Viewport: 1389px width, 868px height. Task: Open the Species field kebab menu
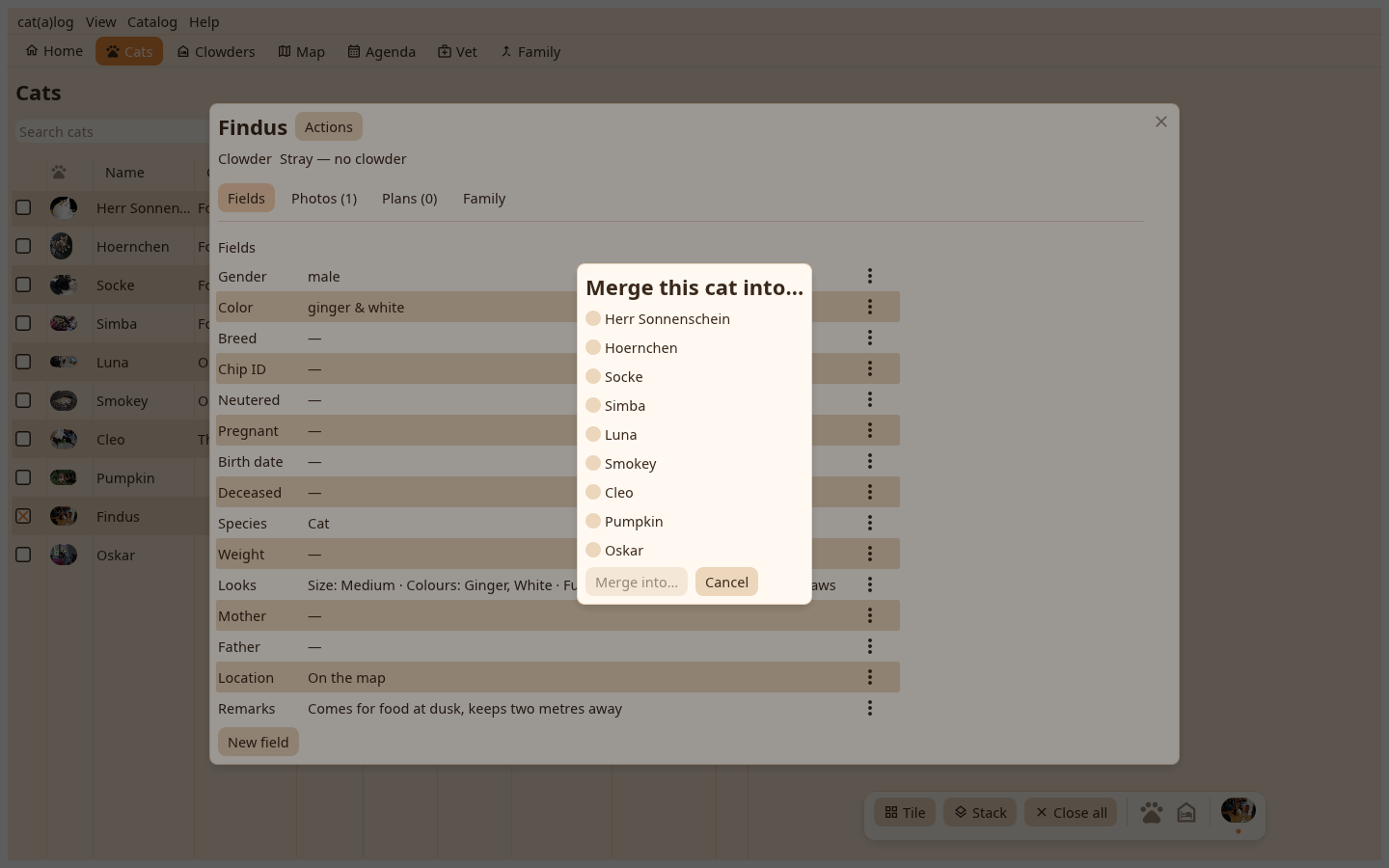tap(869, 523)
